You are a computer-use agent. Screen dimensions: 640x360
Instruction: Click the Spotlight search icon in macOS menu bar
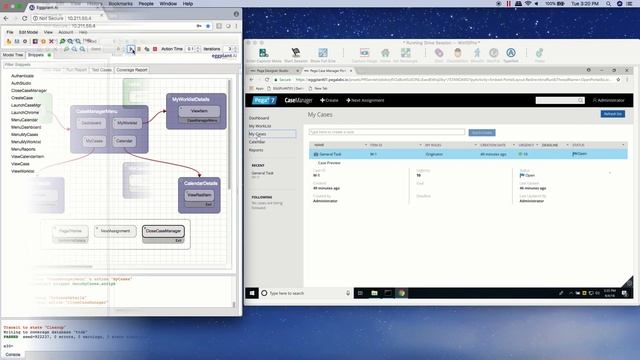tap(609, 4)
